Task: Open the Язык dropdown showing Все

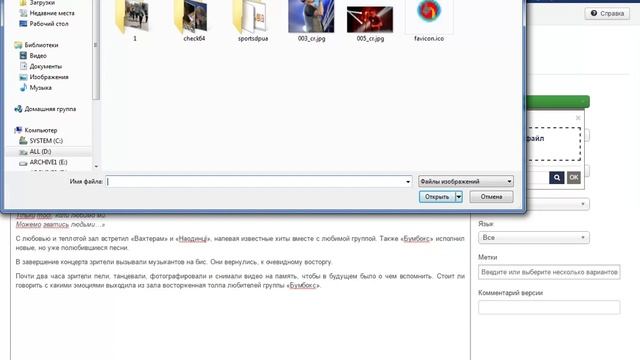Action: click(534, 238)
